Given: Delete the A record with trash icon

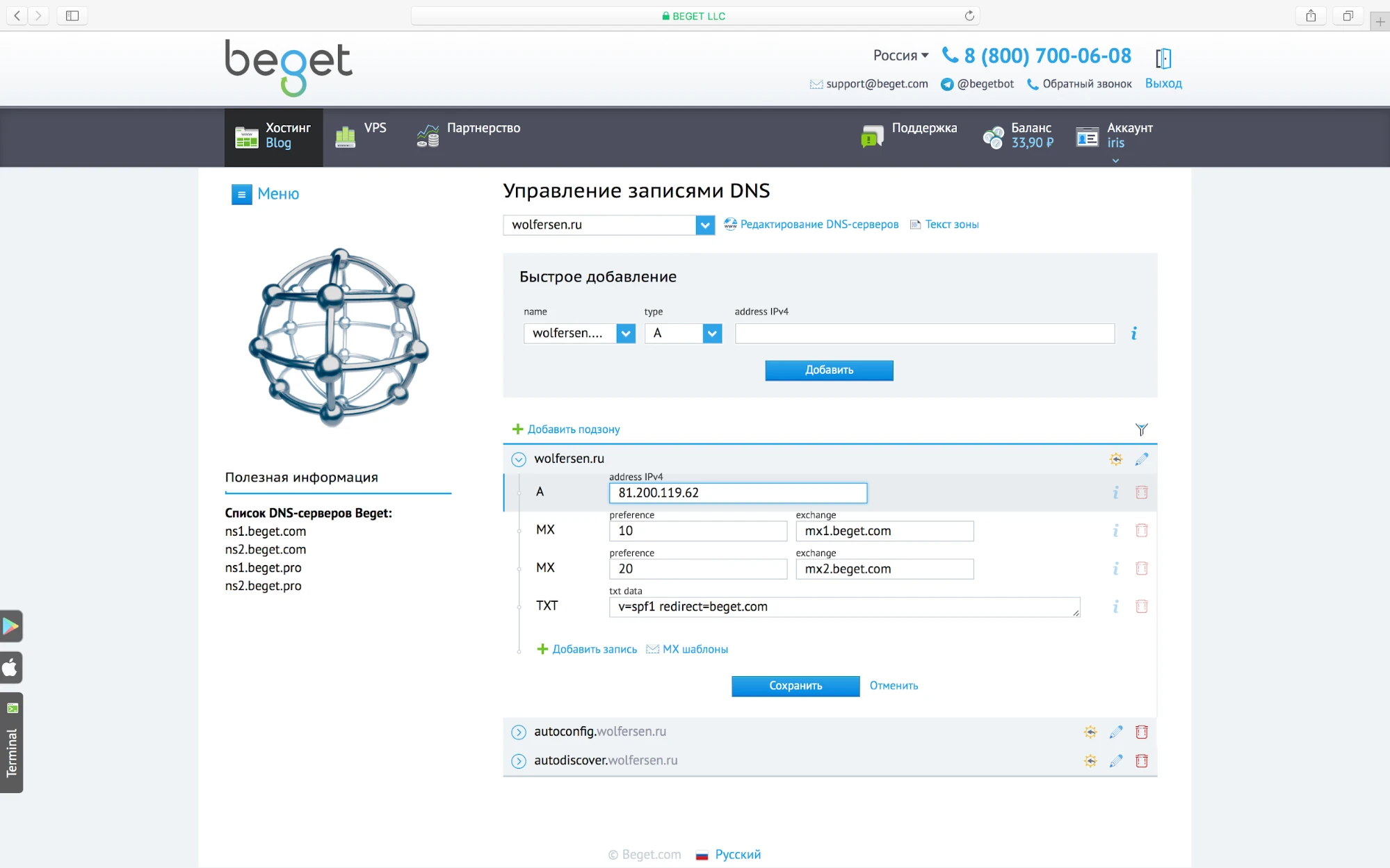Looking at the screenshot, I should pos(1141,493).
